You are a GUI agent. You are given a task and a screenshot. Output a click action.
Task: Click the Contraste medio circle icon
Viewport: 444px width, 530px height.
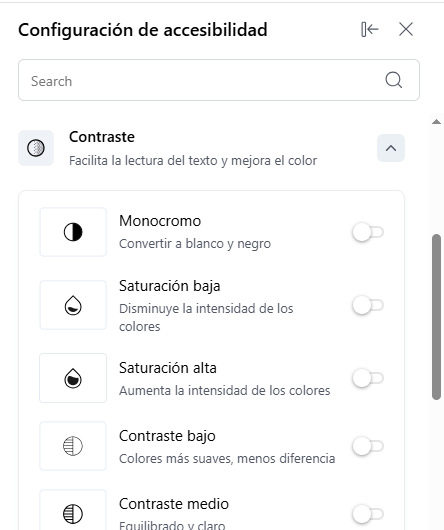coord(73,513)
